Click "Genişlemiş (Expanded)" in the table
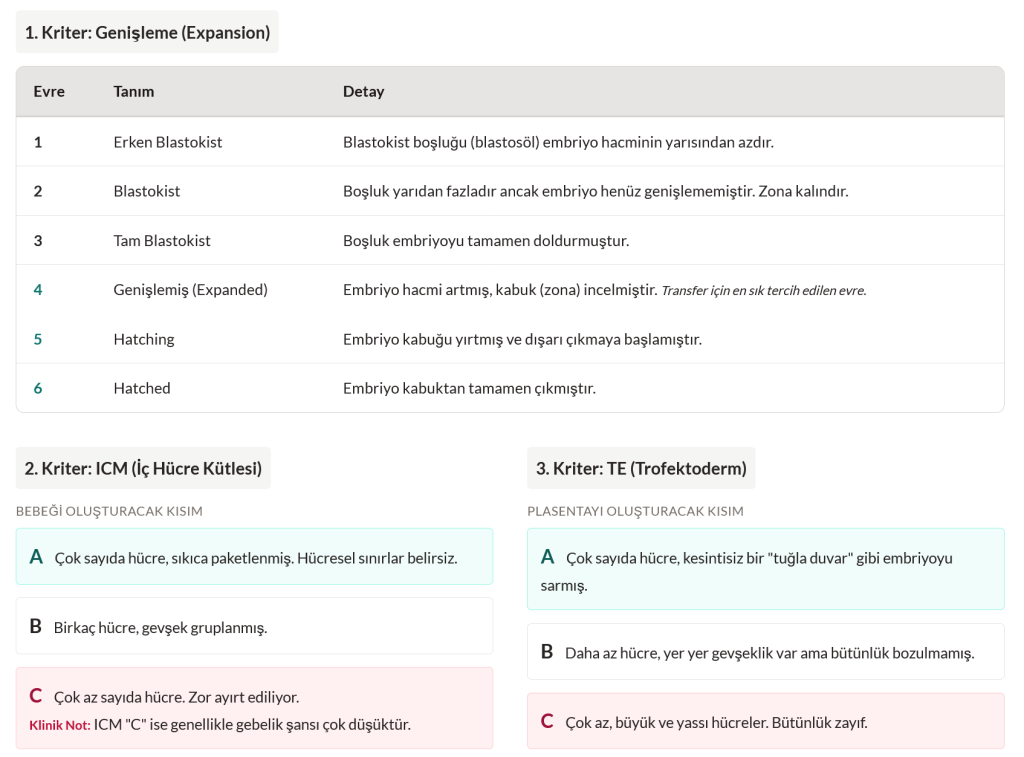Screen dimensions: 1024x757 tap(191, 290)
